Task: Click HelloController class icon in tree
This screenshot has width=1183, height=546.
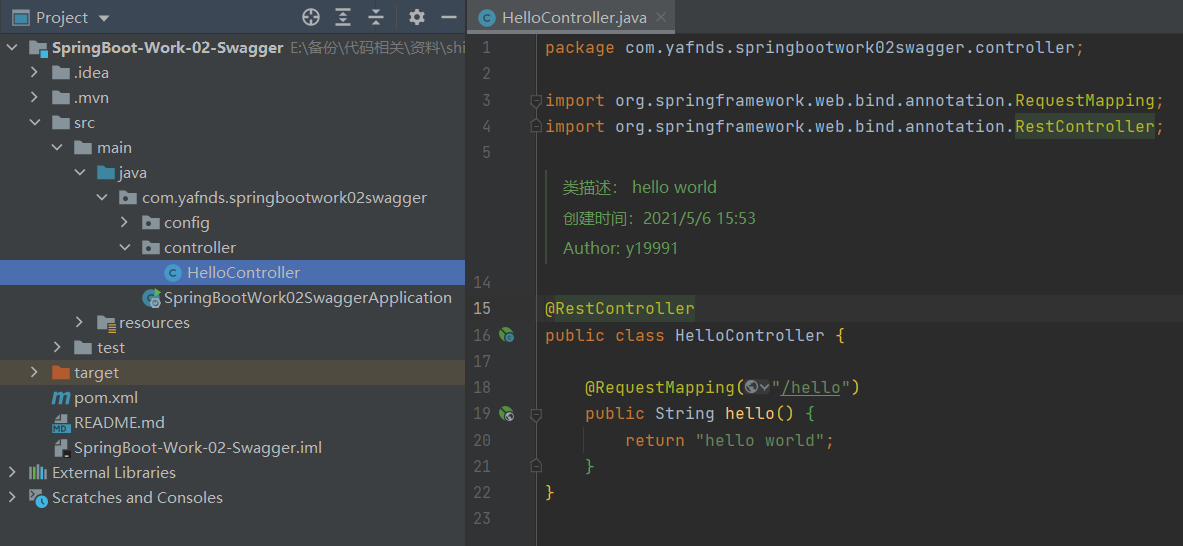Action: (x=173, y=273)
